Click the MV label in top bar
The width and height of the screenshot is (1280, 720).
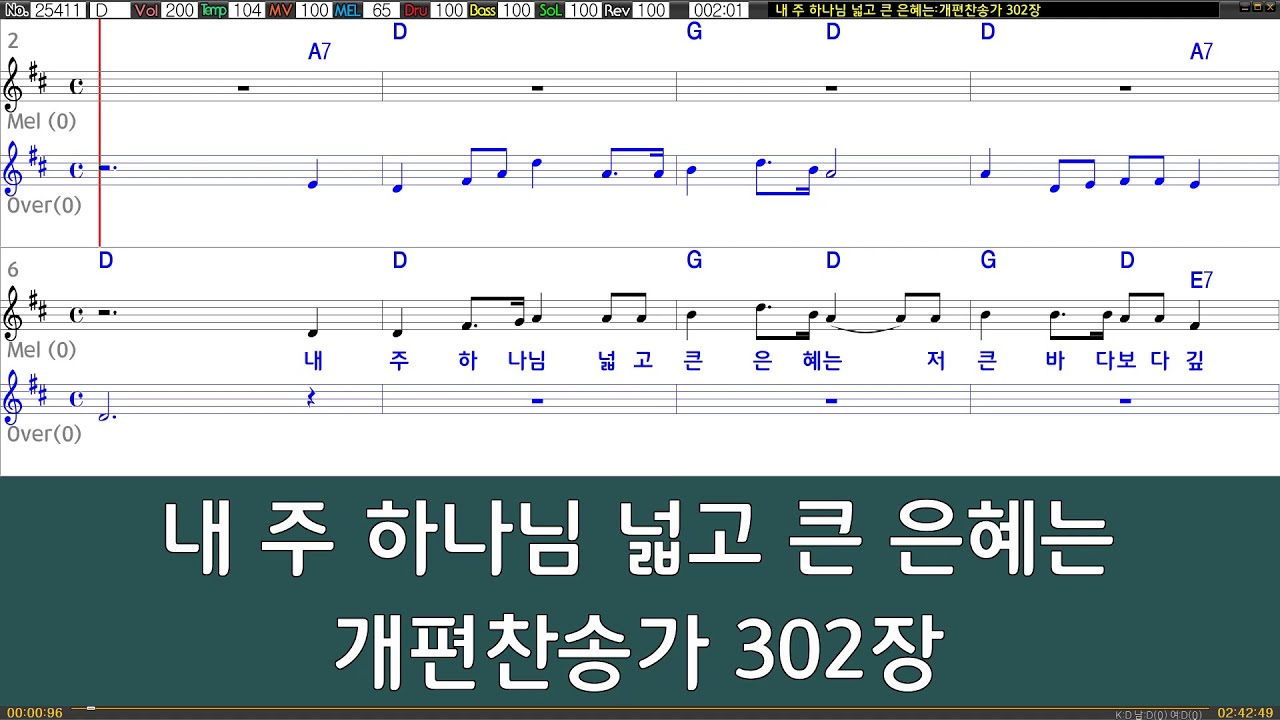[281, 10]
